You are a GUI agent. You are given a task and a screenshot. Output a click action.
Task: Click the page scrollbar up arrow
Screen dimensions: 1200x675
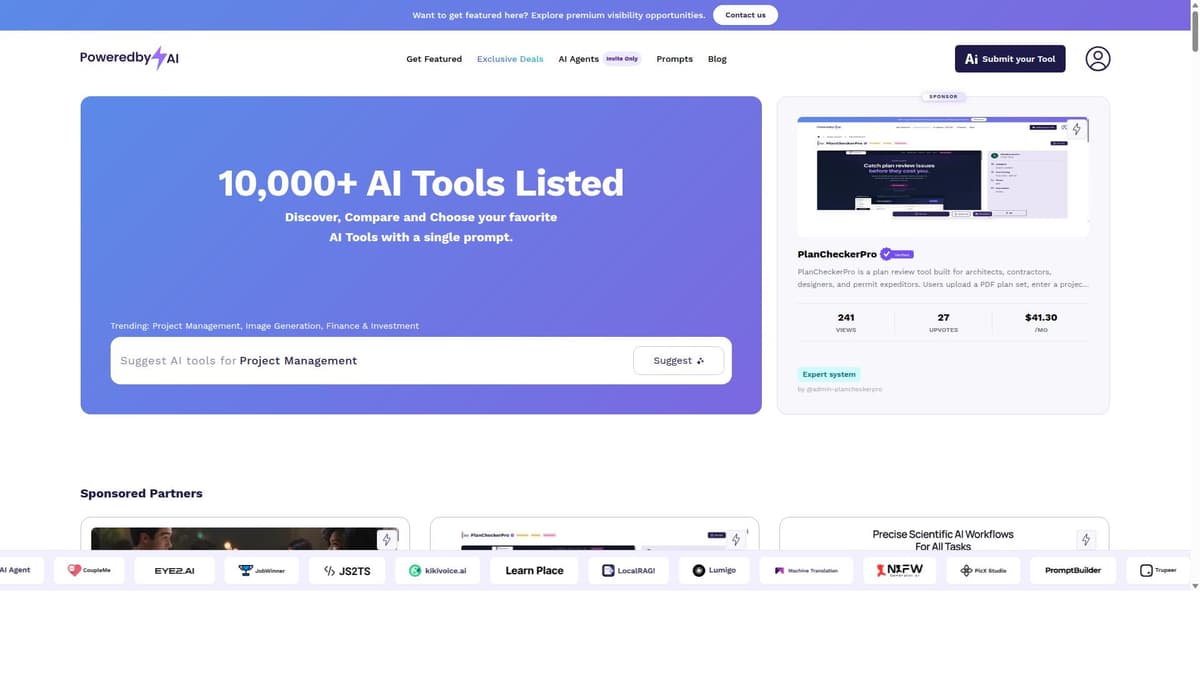point(1194,5)
